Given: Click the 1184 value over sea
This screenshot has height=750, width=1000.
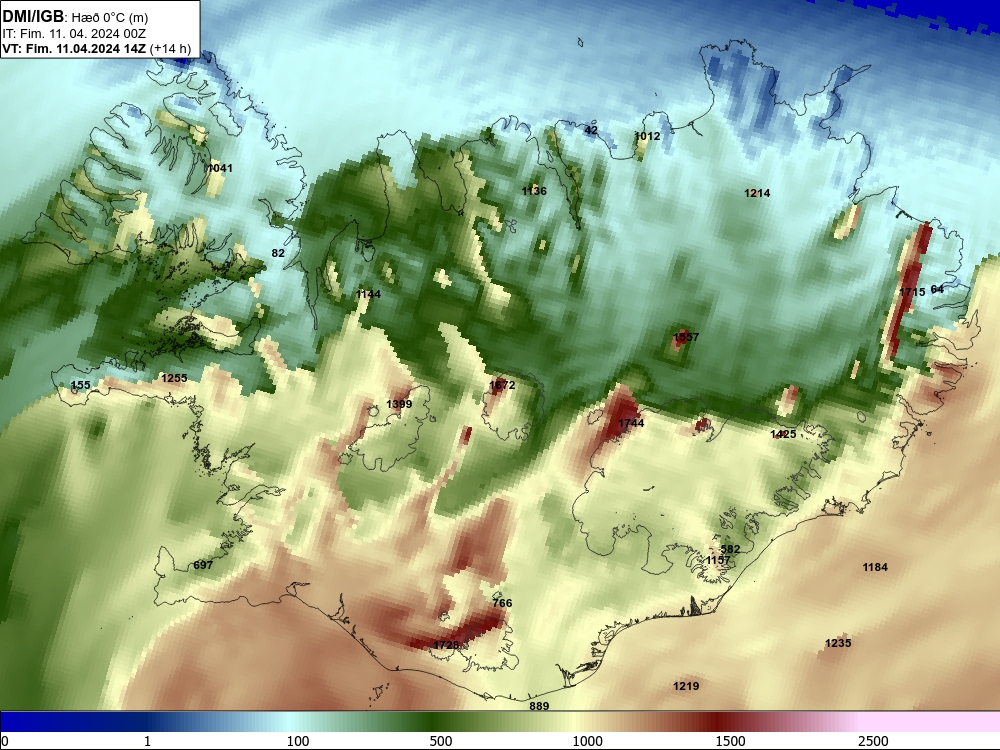Looking at the screenshot, I should (x=875, y=567).
